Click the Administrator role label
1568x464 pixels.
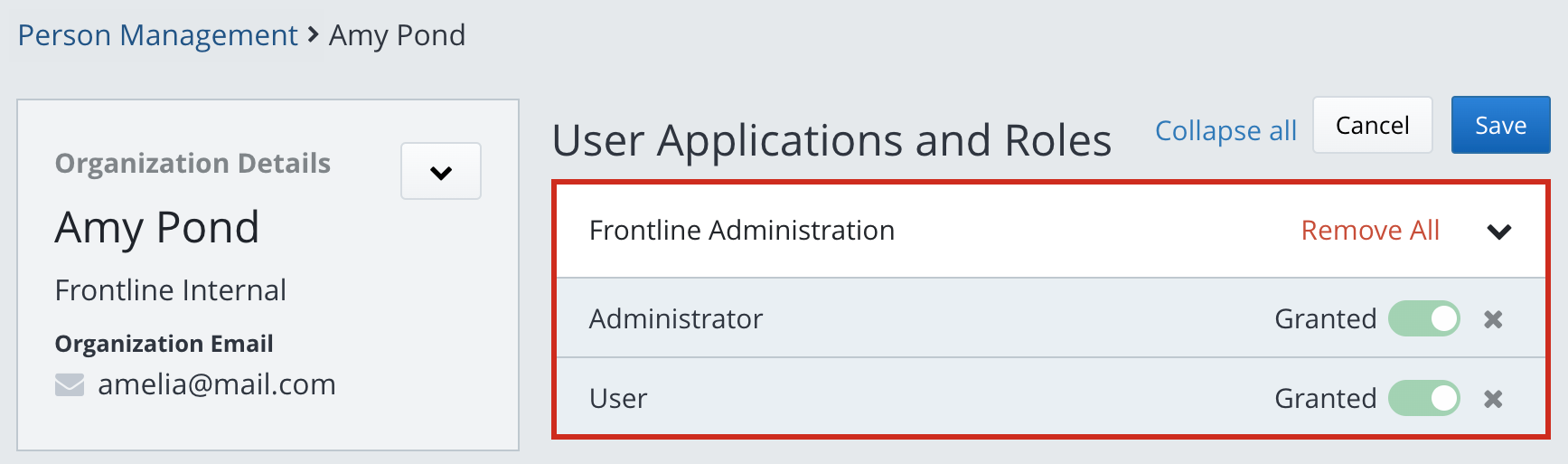(676, 319)
